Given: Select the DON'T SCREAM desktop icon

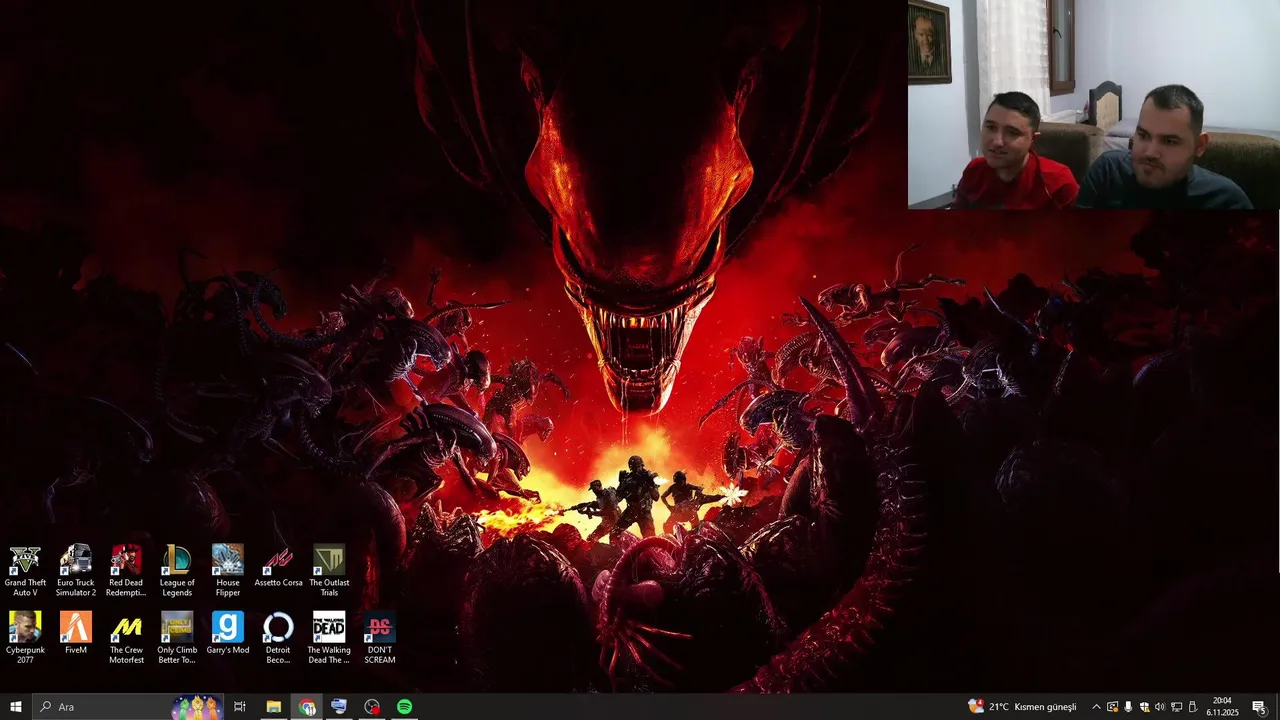Looking at the screenshot, I should pyautogui.click(x=380, y=638).
